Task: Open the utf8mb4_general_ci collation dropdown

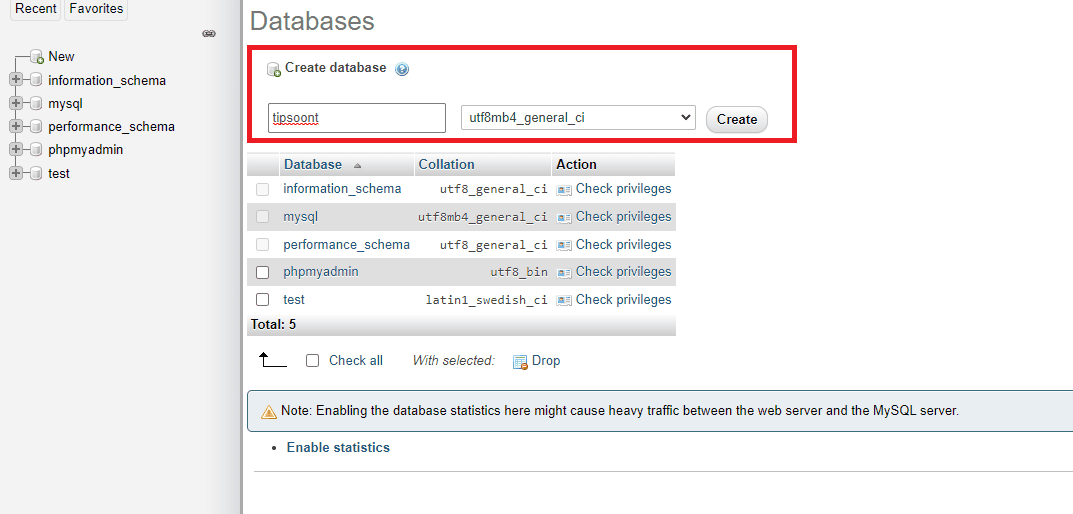Action: click(578, 118)
